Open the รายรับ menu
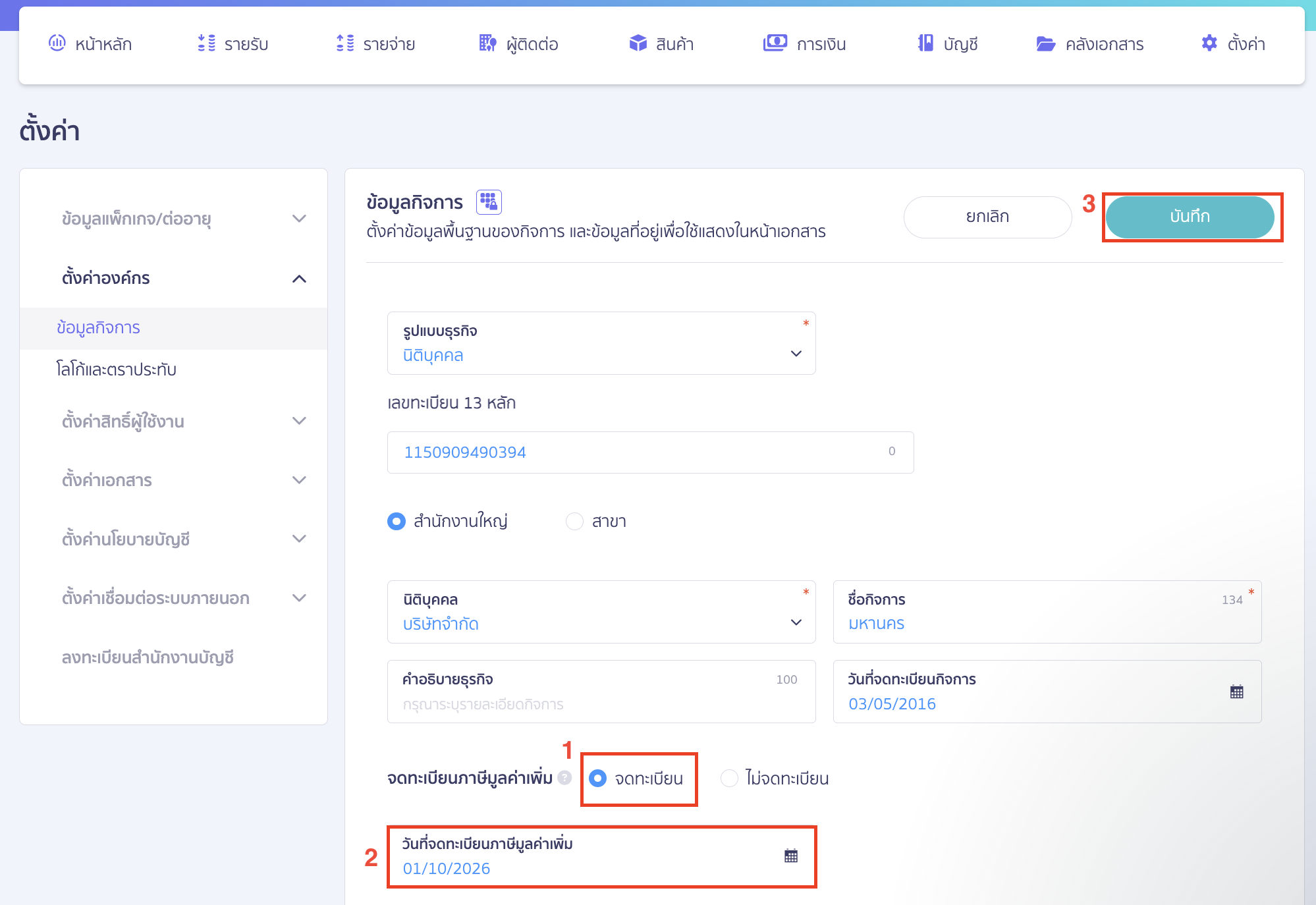1316x905 pixels. pos(233,44)
